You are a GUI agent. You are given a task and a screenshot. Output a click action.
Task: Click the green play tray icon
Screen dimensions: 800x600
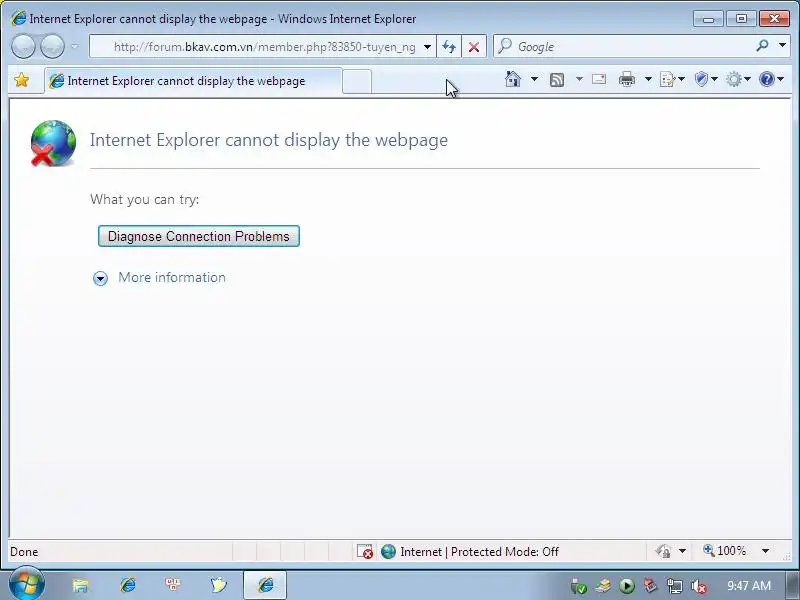pos(627,586)
